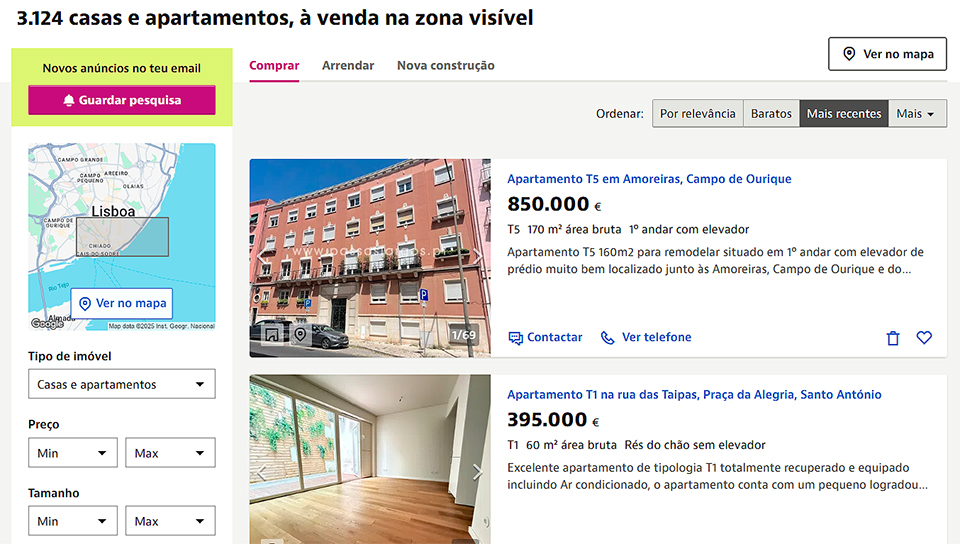Advance to next photo of Taipas apartment
The width and height of the screenshot is (960, 544).
click(x=477, y=472)
